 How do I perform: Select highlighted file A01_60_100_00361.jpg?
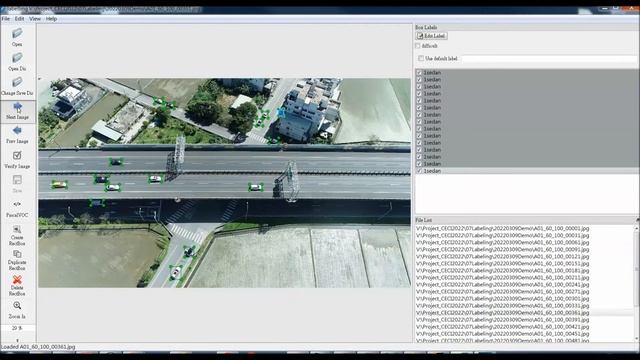point(502,313)
